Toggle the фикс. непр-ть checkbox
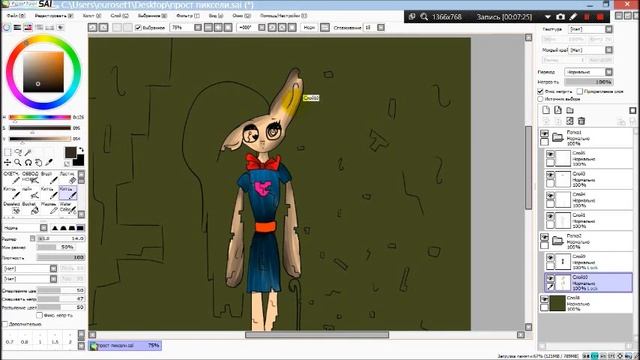The width and height of the screenshot is (640, 360). click(x=40, y=315)
